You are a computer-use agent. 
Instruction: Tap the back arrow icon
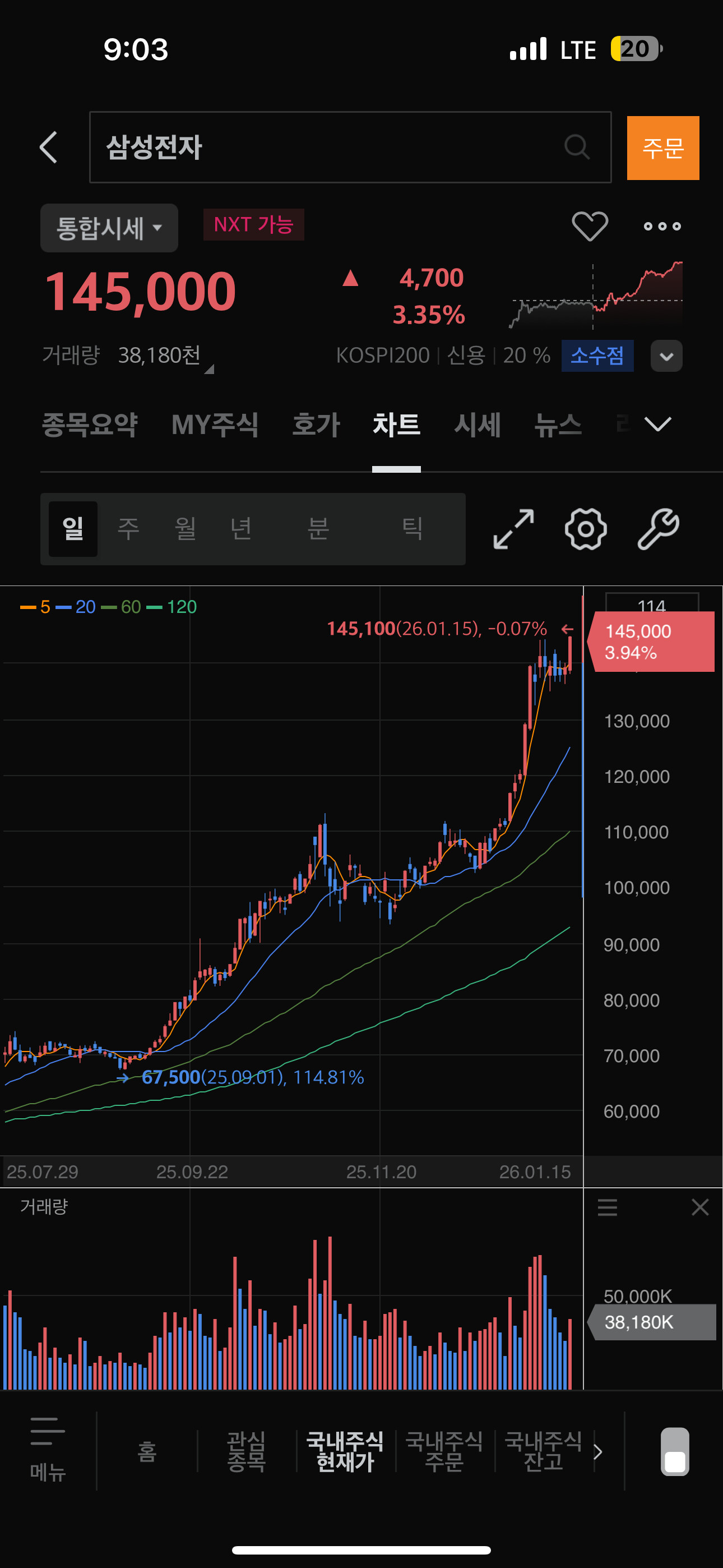pos(49,147)
